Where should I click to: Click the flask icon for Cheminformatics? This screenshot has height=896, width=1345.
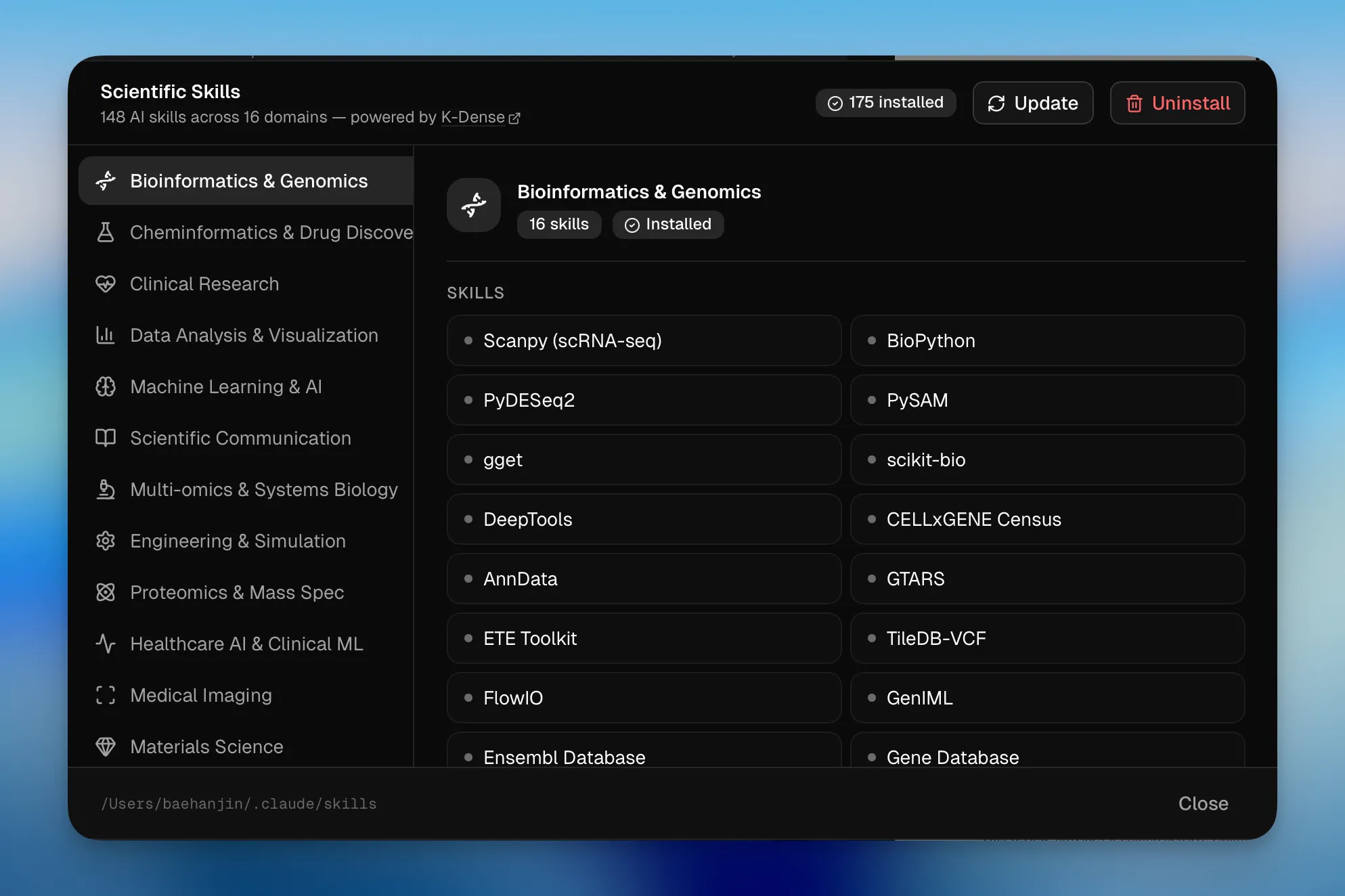pyautogui.click(x=106, y=232)
